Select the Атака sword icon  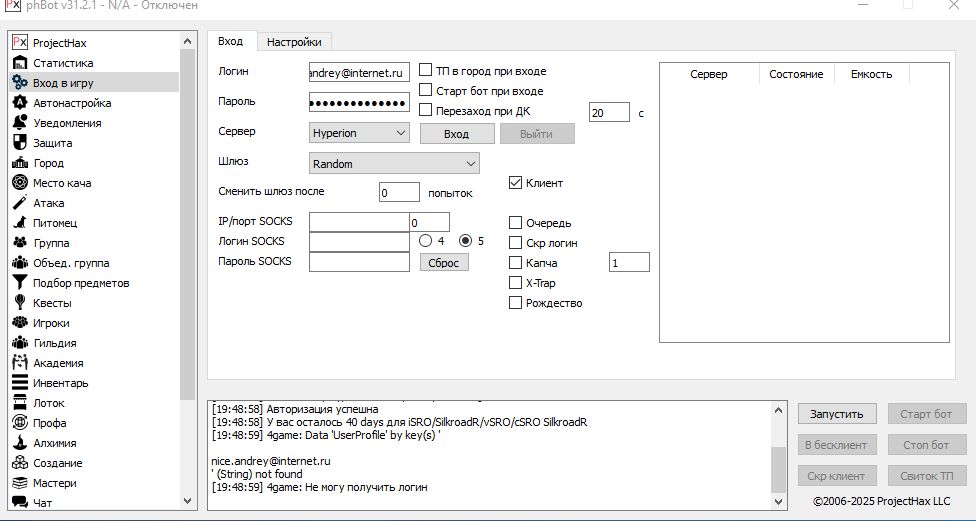pyautogui.click(x=19, y=203)
